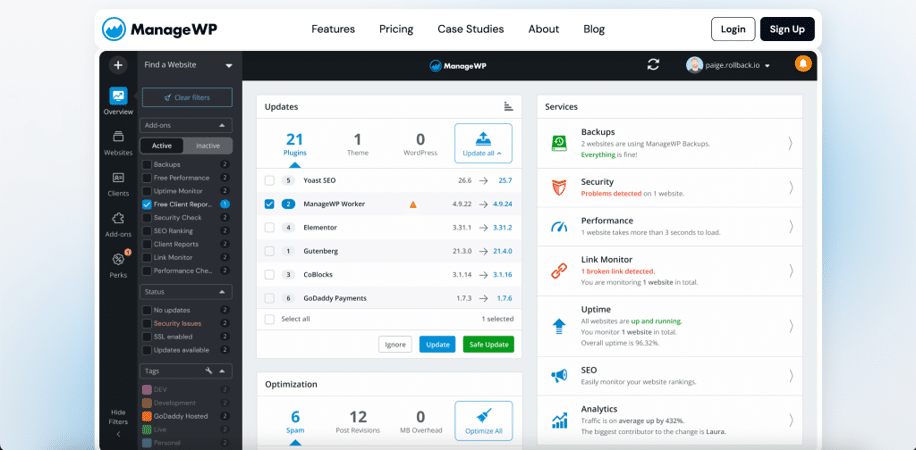Image resolution: width=916 pixels, height=450 pixels.
Task: Click the blue Update button
Action: 437,344
